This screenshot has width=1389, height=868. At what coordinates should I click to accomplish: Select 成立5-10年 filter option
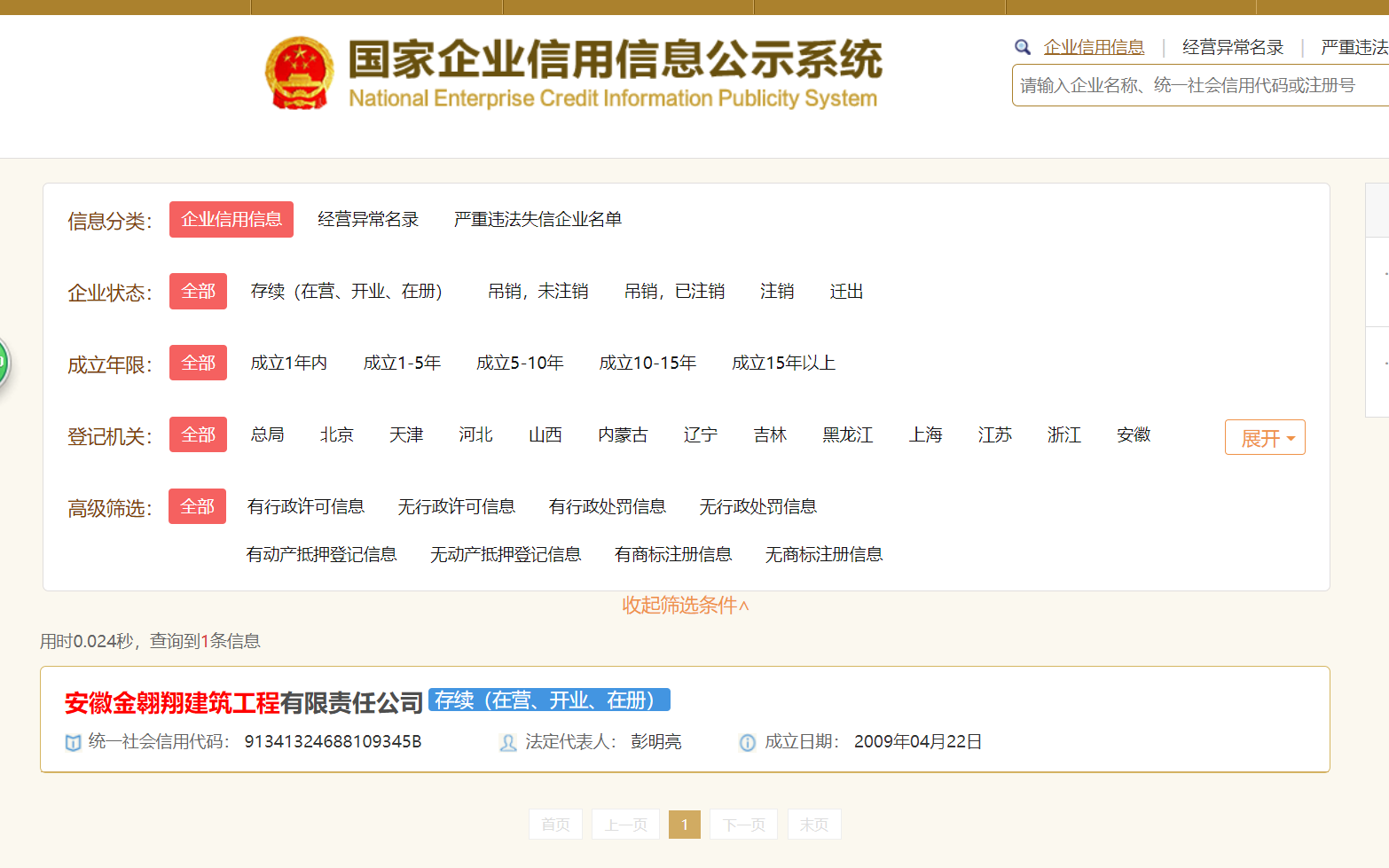point(520,364)
